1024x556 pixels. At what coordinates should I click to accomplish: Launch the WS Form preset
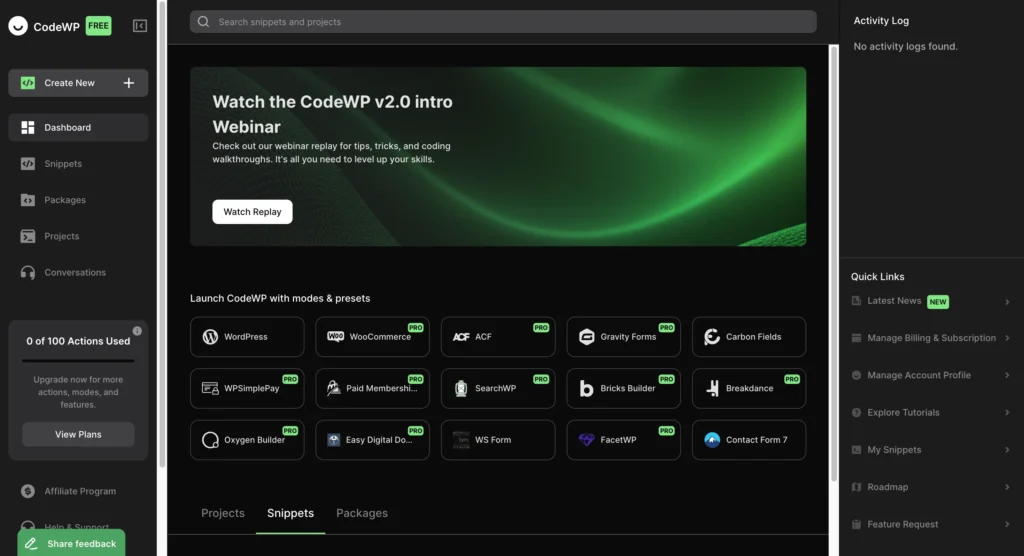(x=498, y=440)
